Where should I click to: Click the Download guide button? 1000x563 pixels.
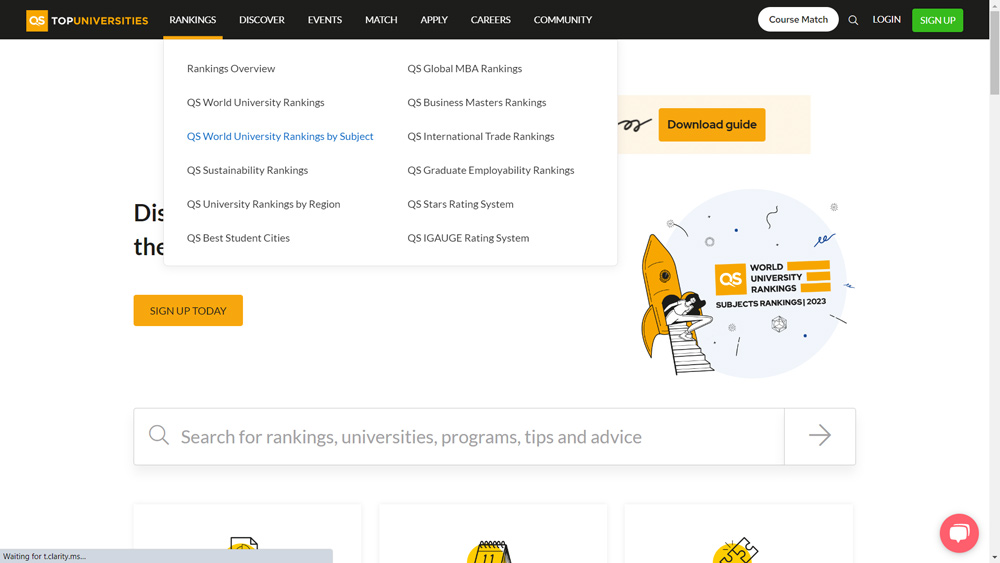coord(712,124)
